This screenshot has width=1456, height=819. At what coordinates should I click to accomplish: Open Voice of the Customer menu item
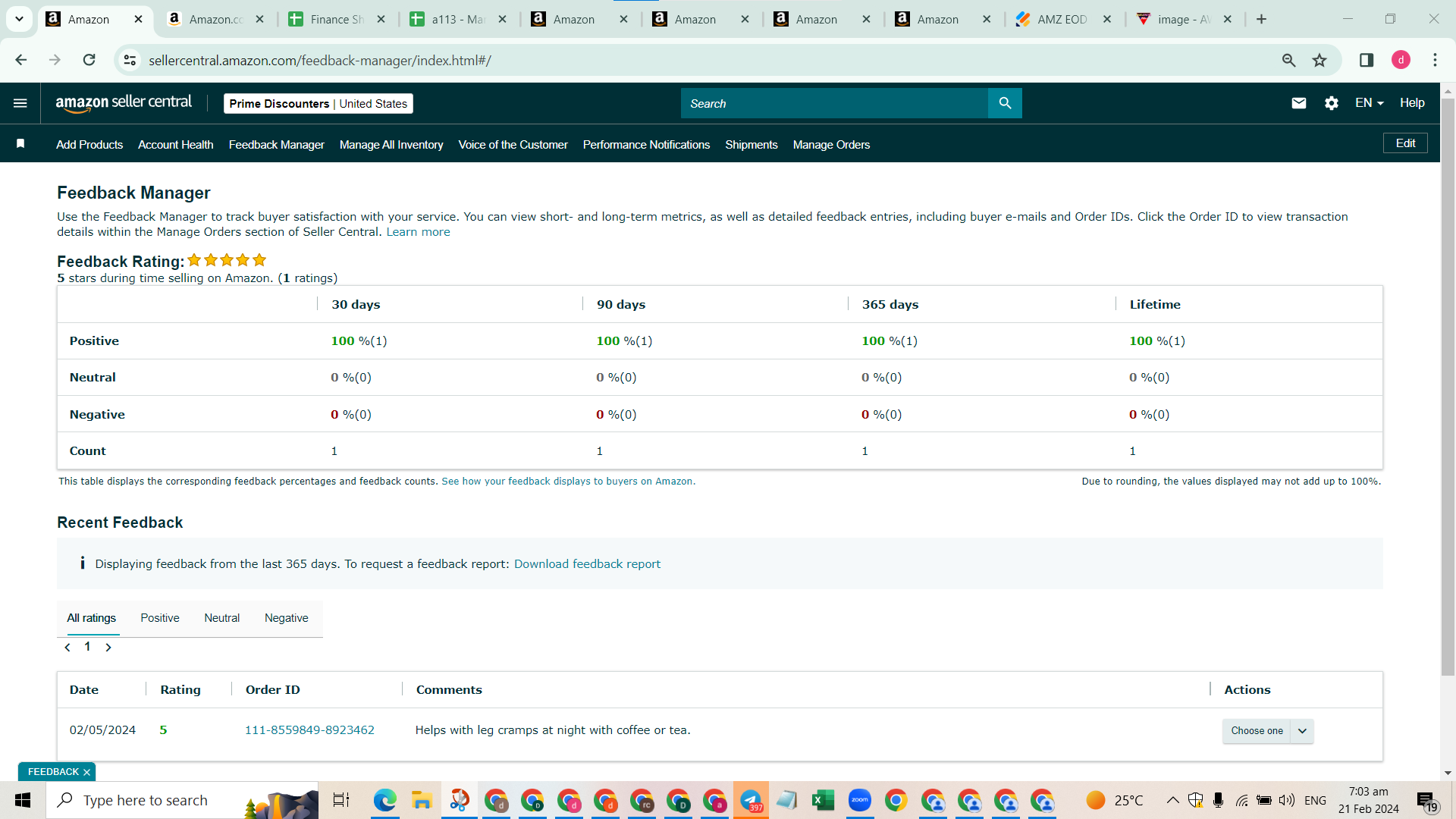513,144
